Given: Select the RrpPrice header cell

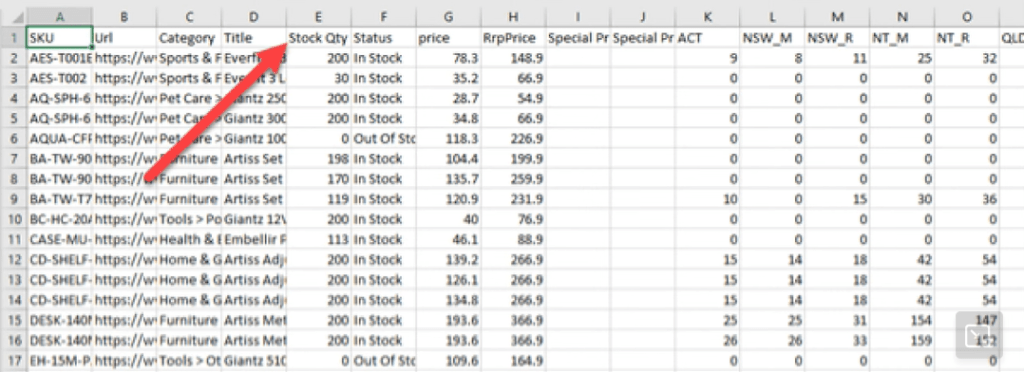Looking at the screenshot, I should tap(513, 39).
